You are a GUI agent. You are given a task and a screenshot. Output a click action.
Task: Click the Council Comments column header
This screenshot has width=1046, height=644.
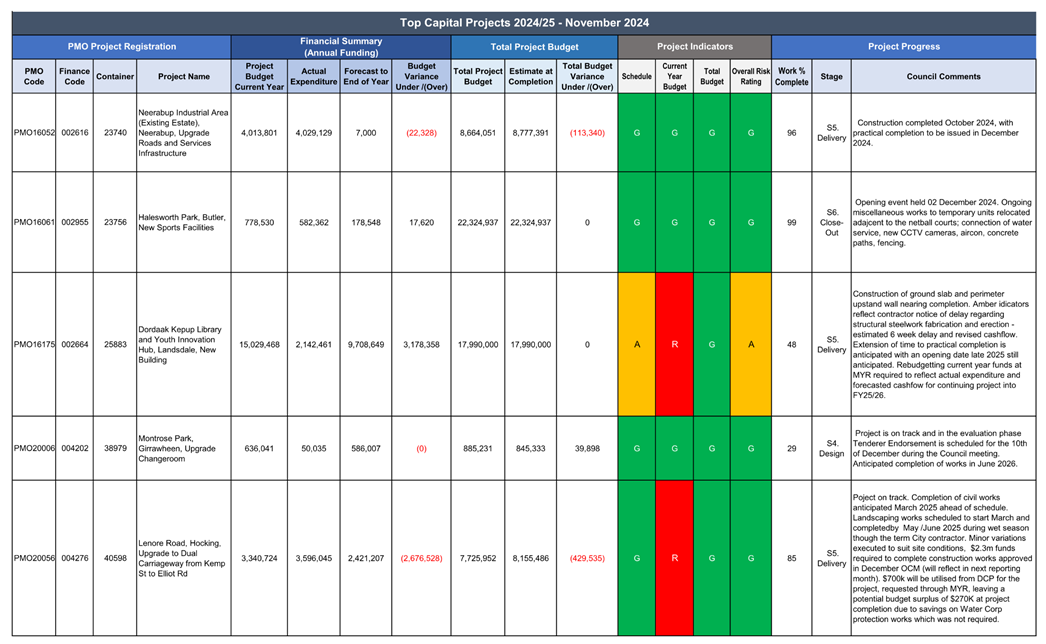(x=943, y=76)
